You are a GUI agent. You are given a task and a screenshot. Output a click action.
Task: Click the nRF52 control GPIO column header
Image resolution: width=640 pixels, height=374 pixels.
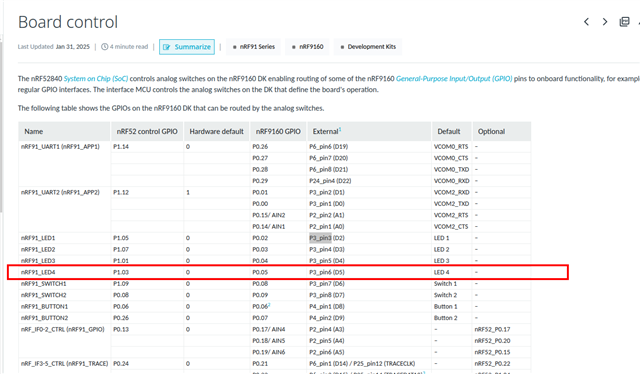[x=147, y=131]
